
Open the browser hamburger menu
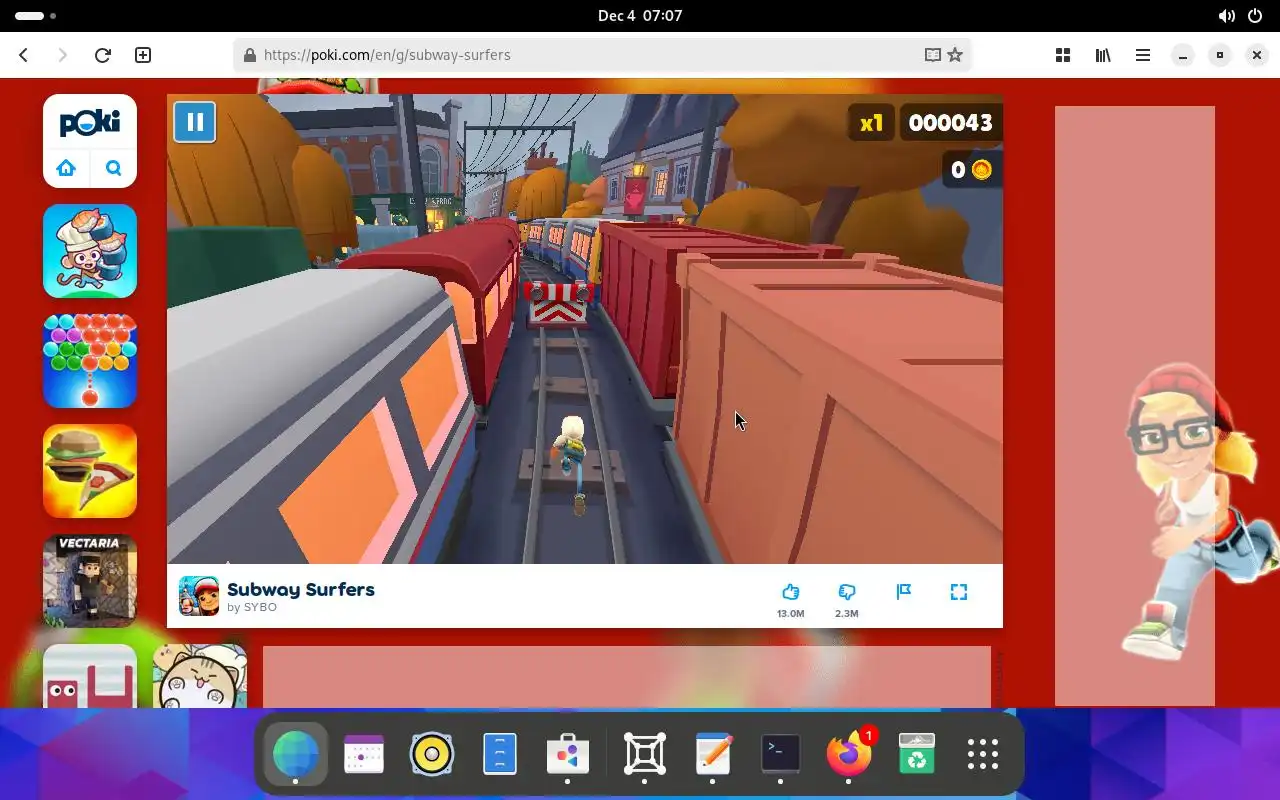click(1143, 55)
